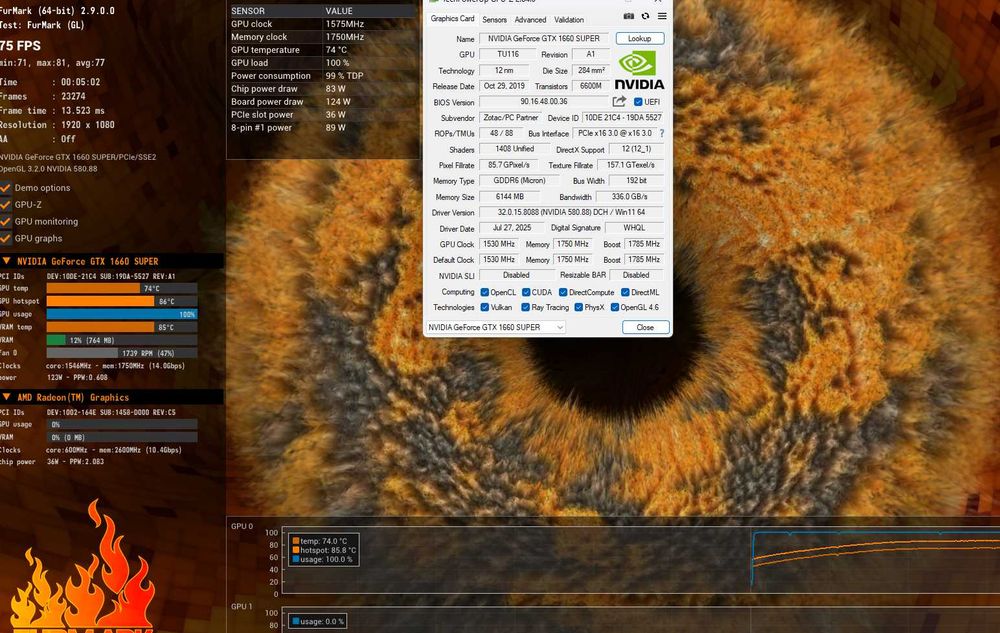
Task: Toggle the Ray Tracing checkbox
Action: 526,307
